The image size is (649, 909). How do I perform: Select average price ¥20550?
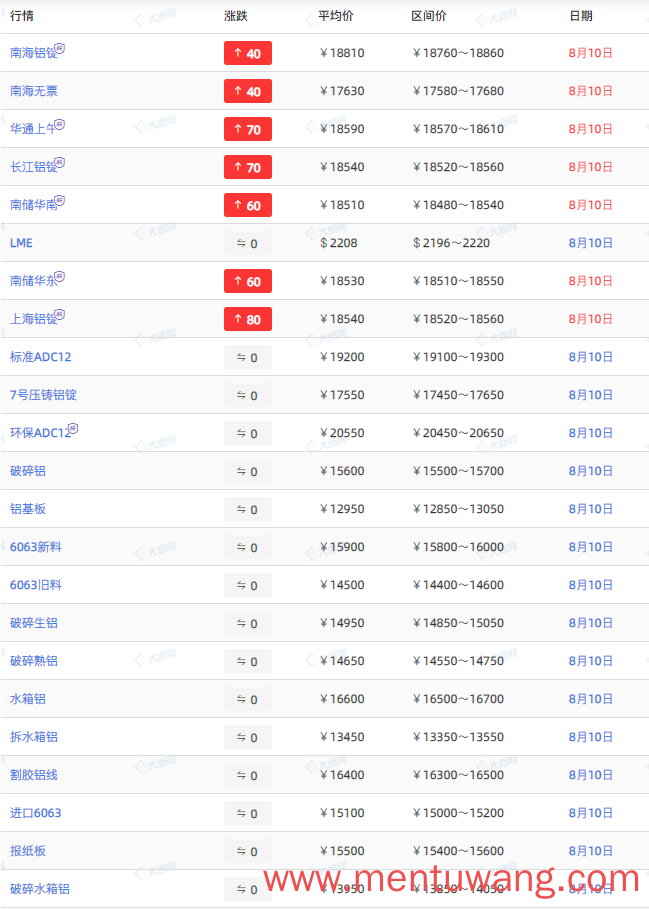click(342, 433)
